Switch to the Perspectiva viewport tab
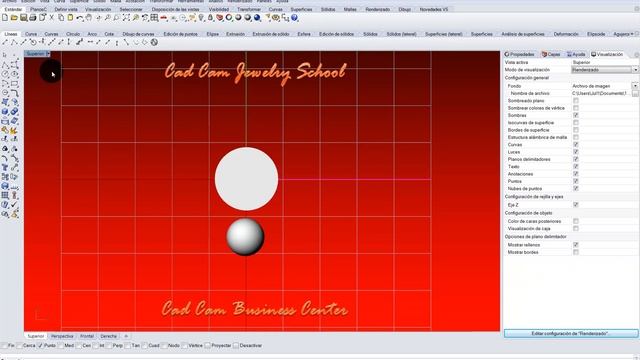This screenshot has width=640, height=360. (x=62, y=336)
